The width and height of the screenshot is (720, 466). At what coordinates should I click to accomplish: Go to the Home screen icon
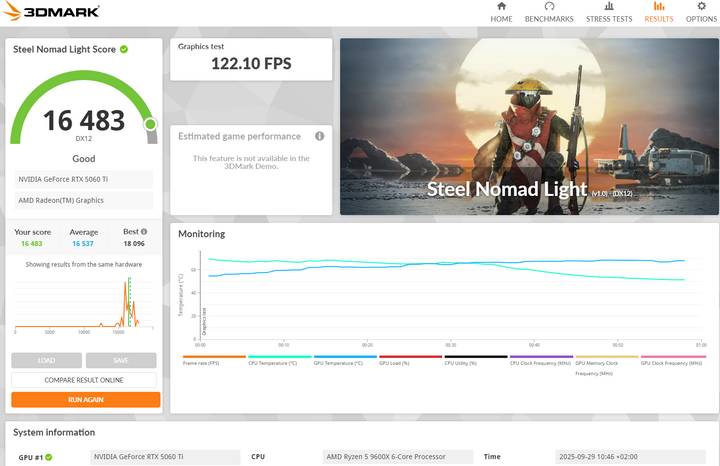(x=502, y=12)
